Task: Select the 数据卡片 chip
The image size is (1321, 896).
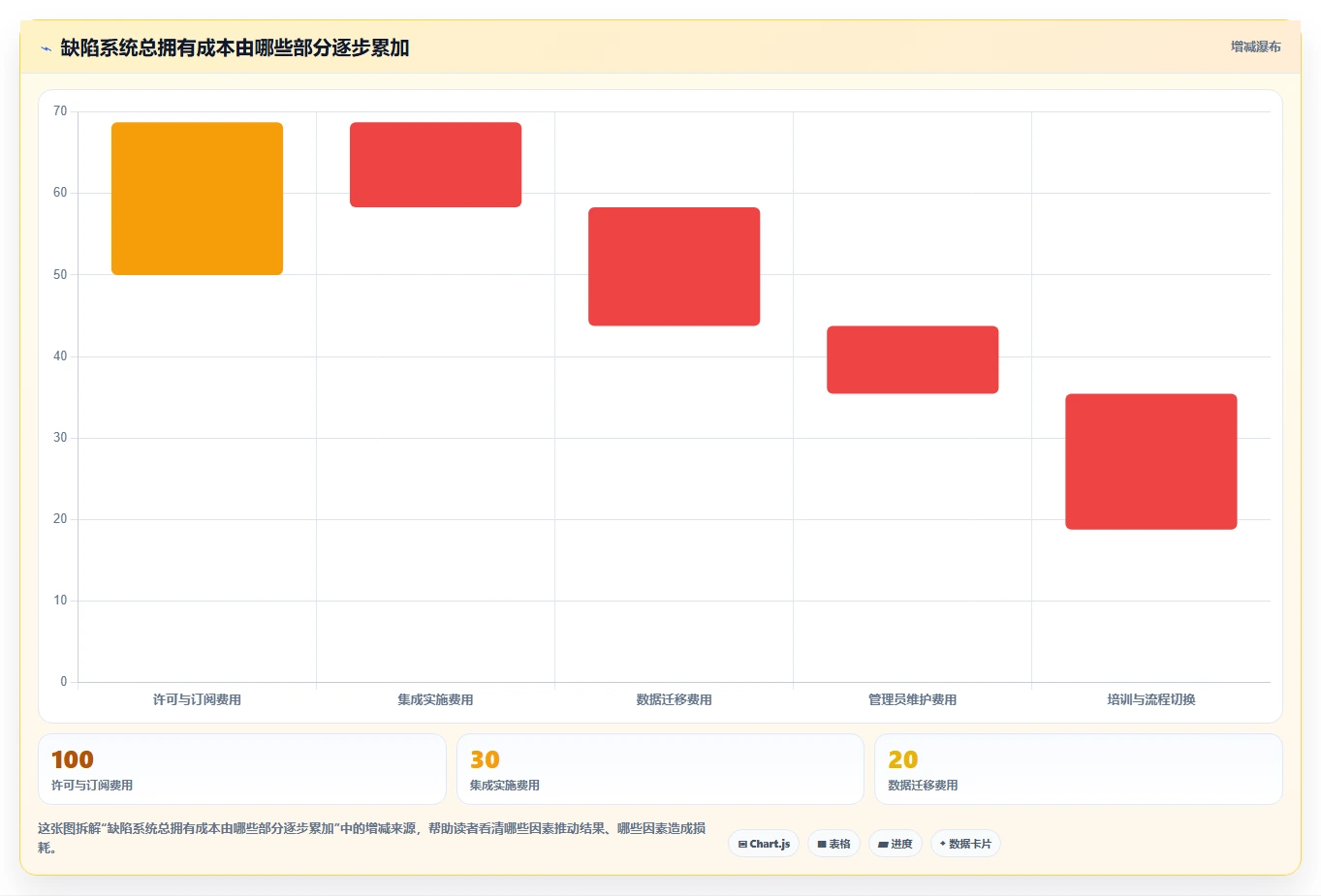Action: point(965,844)
